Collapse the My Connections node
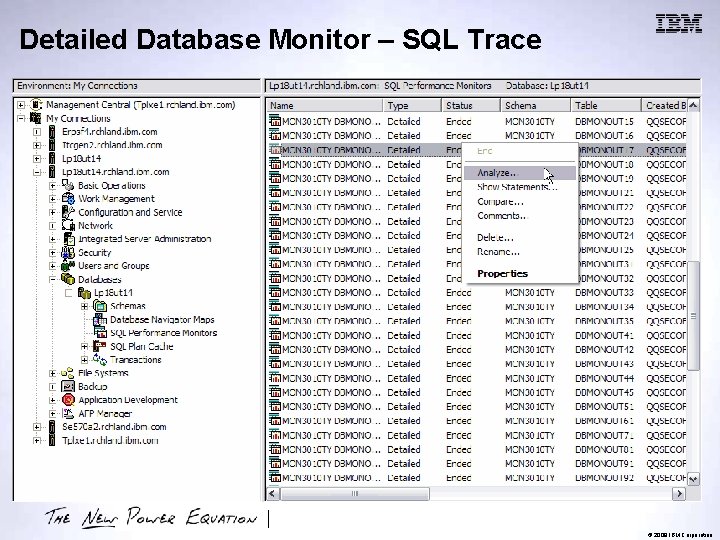 coord(21,118)
